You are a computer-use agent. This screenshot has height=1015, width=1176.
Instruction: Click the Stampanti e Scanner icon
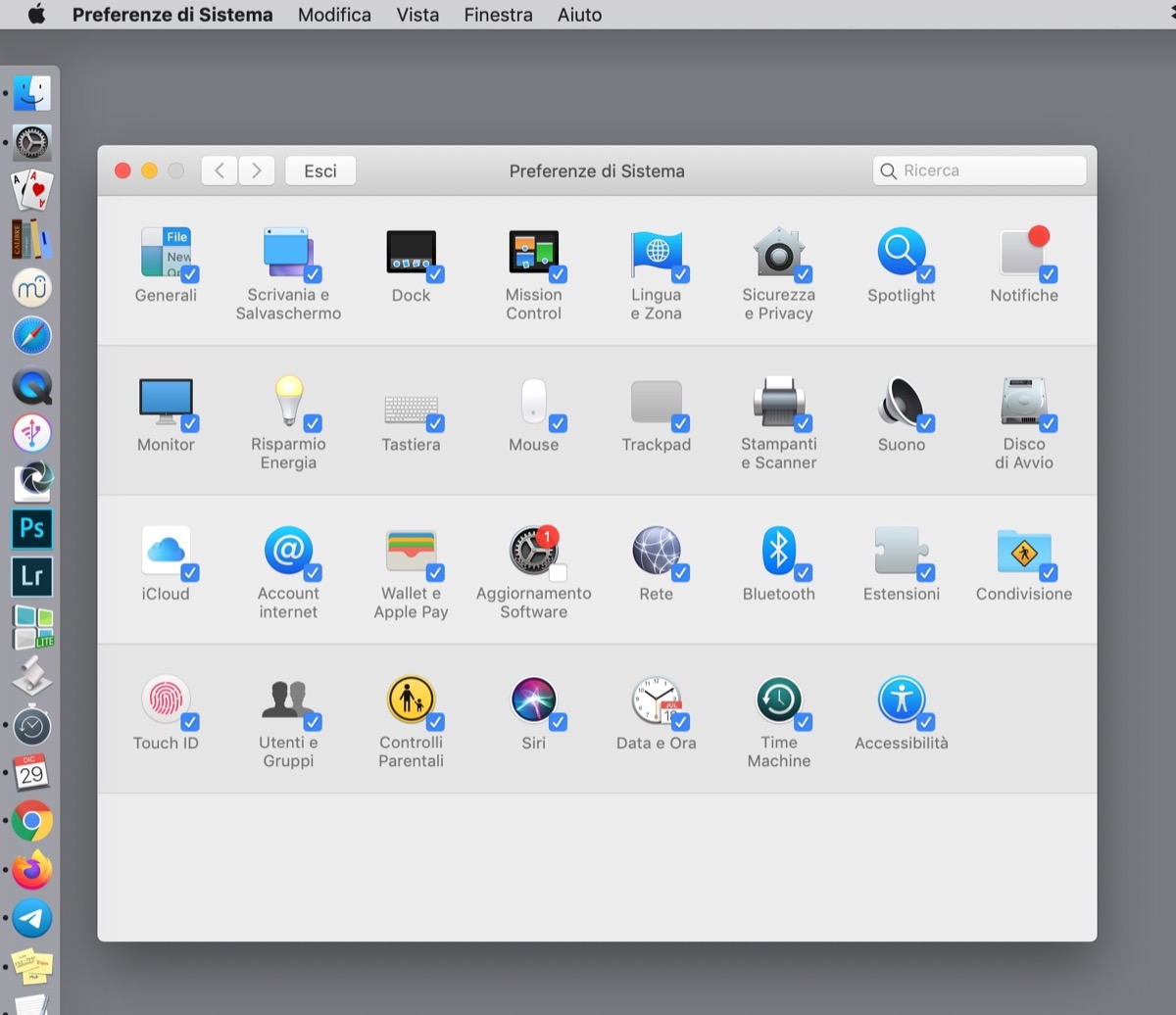pyautogui.click(x=778, y=402)
